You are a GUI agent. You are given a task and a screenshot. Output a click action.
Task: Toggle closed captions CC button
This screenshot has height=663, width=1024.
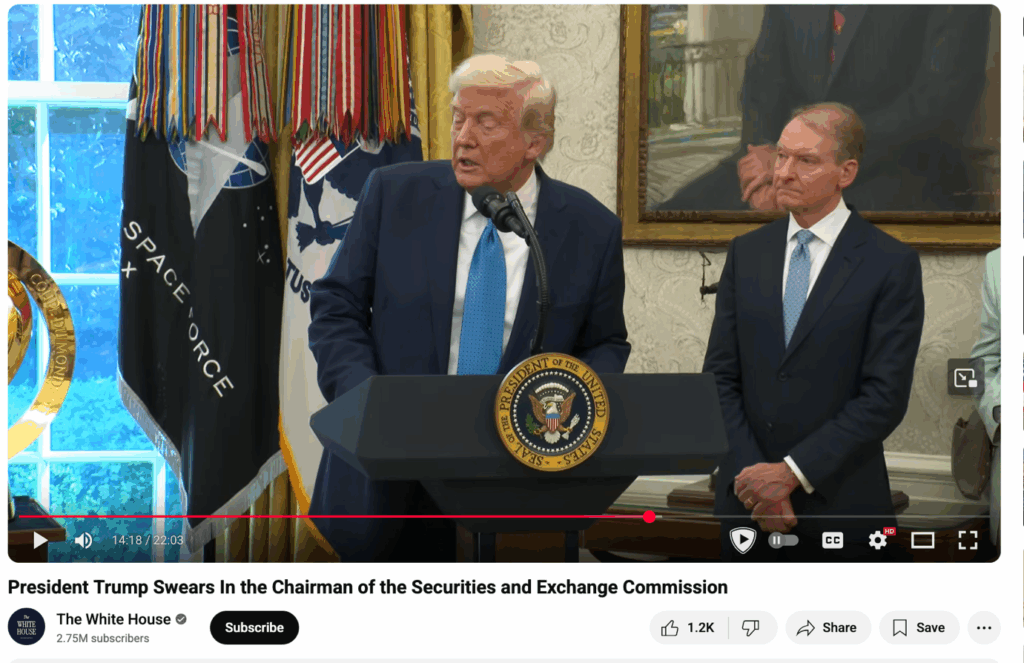832,540
